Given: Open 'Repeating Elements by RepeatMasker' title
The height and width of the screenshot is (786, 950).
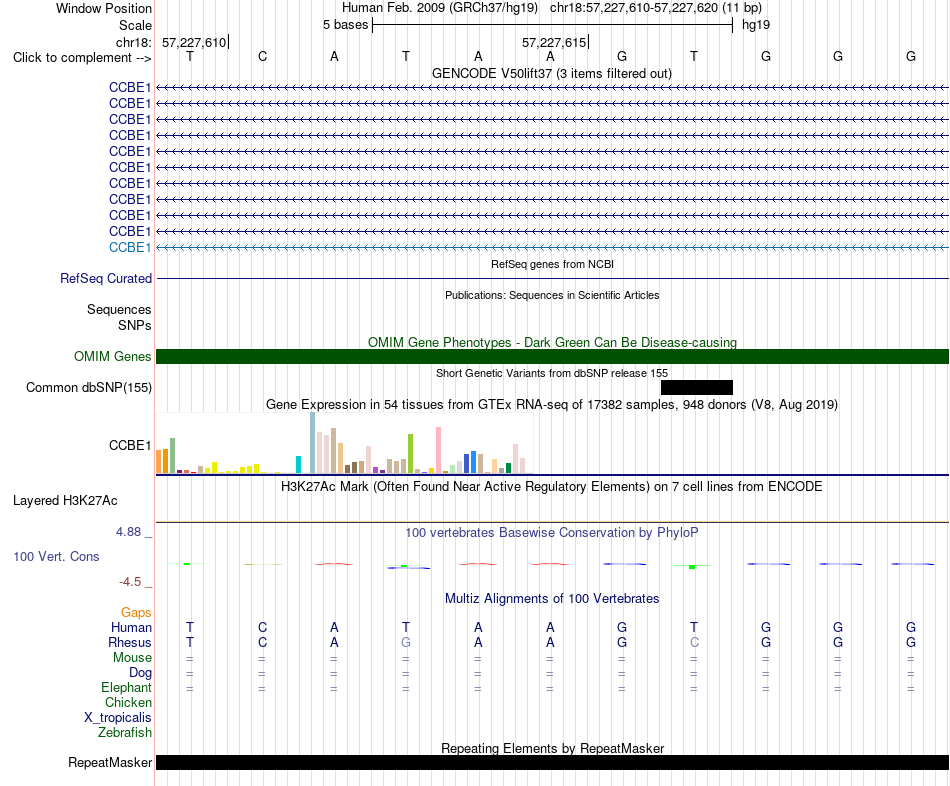Looking at the screenshot, I should tap(552, 748).
